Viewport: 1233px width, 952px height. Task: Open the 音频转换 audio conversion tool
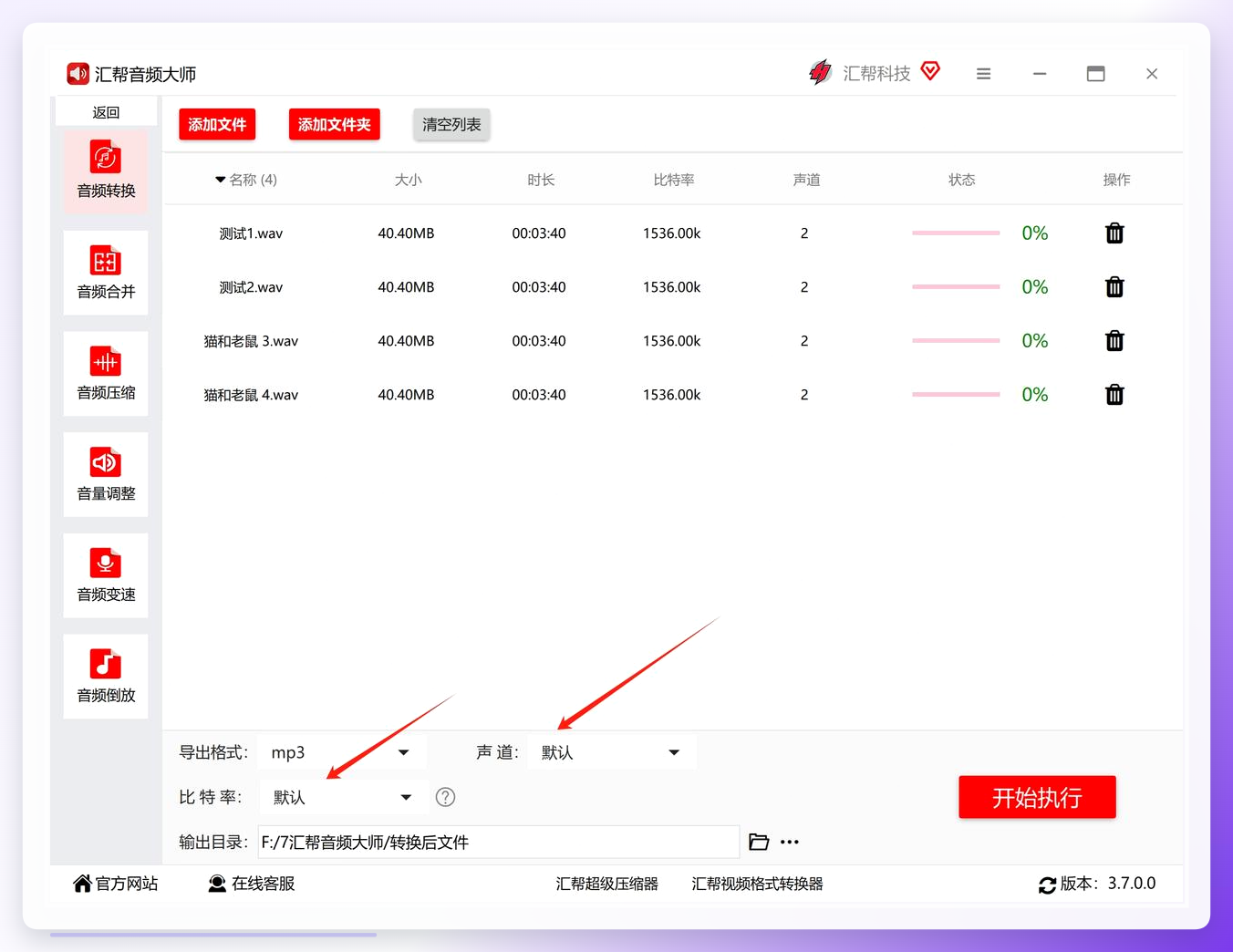(106, 171)
